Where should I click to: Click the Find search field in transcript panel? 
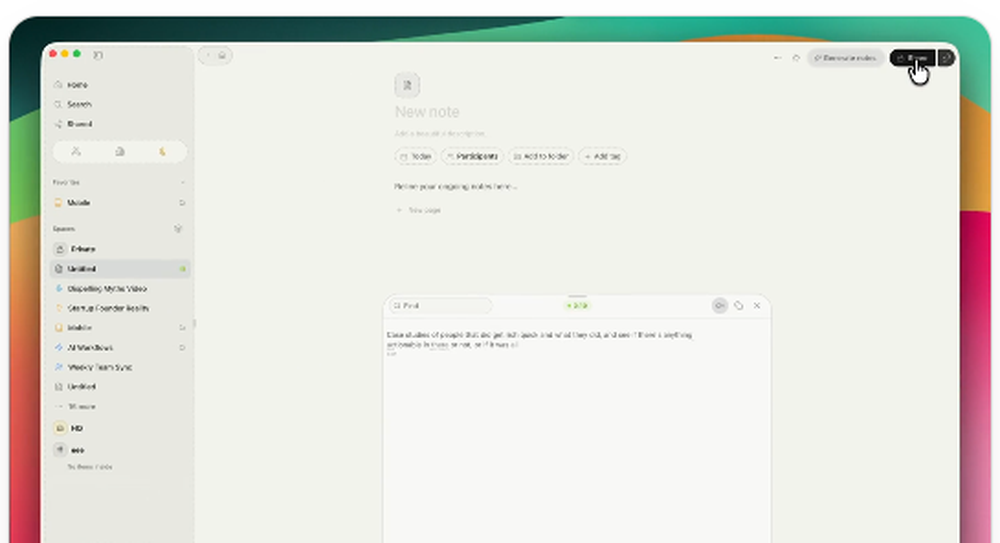(x=441, y=306)
